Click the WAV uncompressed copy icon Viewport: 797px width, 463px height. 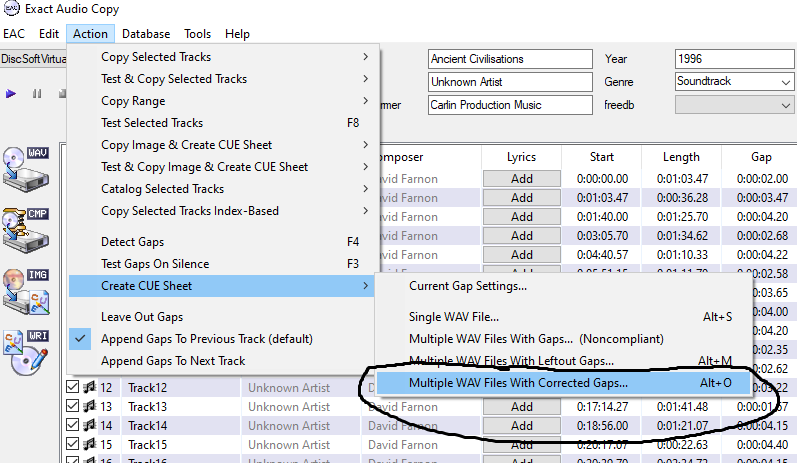click(26, 169)
